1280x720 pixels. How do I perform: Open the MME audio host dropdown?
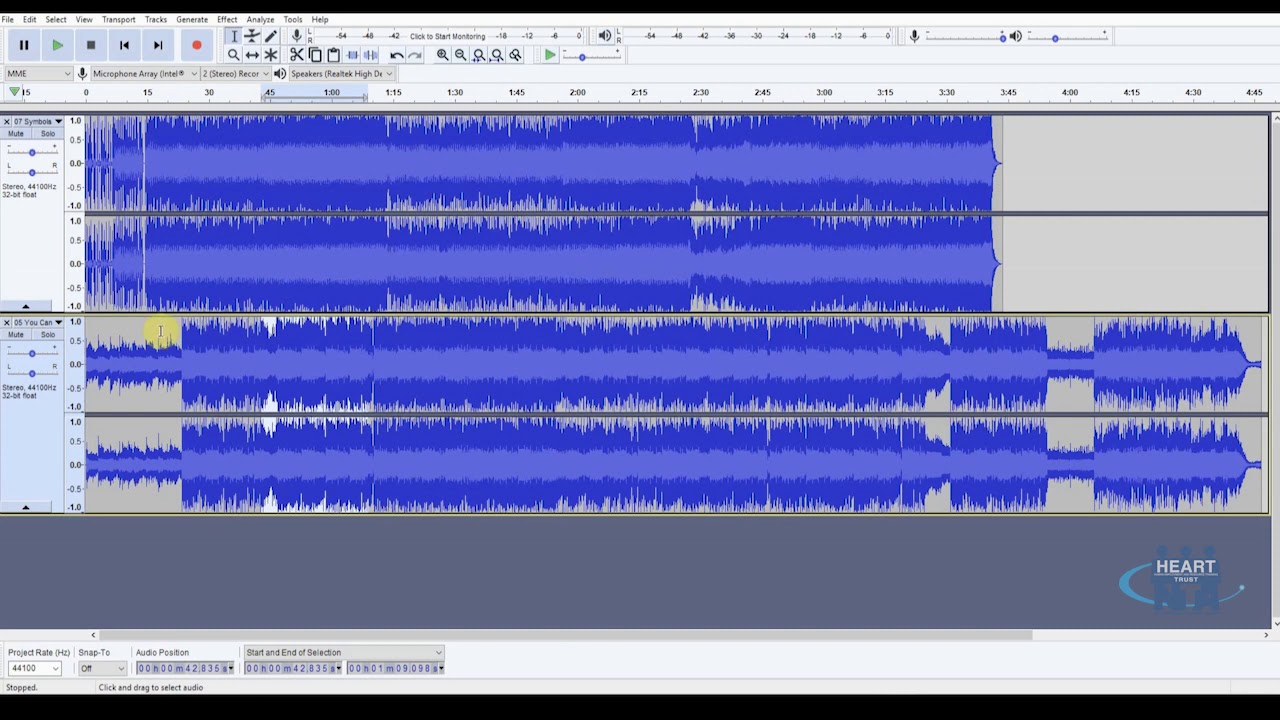pyautogui.click(x=38, y=73)
